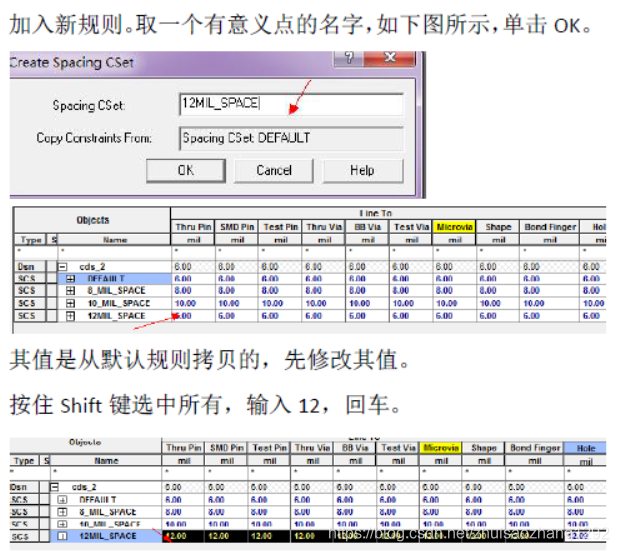The image size is (619, 552).
Task: Click the Copy Constraints From field
Action: coord(290,137)
